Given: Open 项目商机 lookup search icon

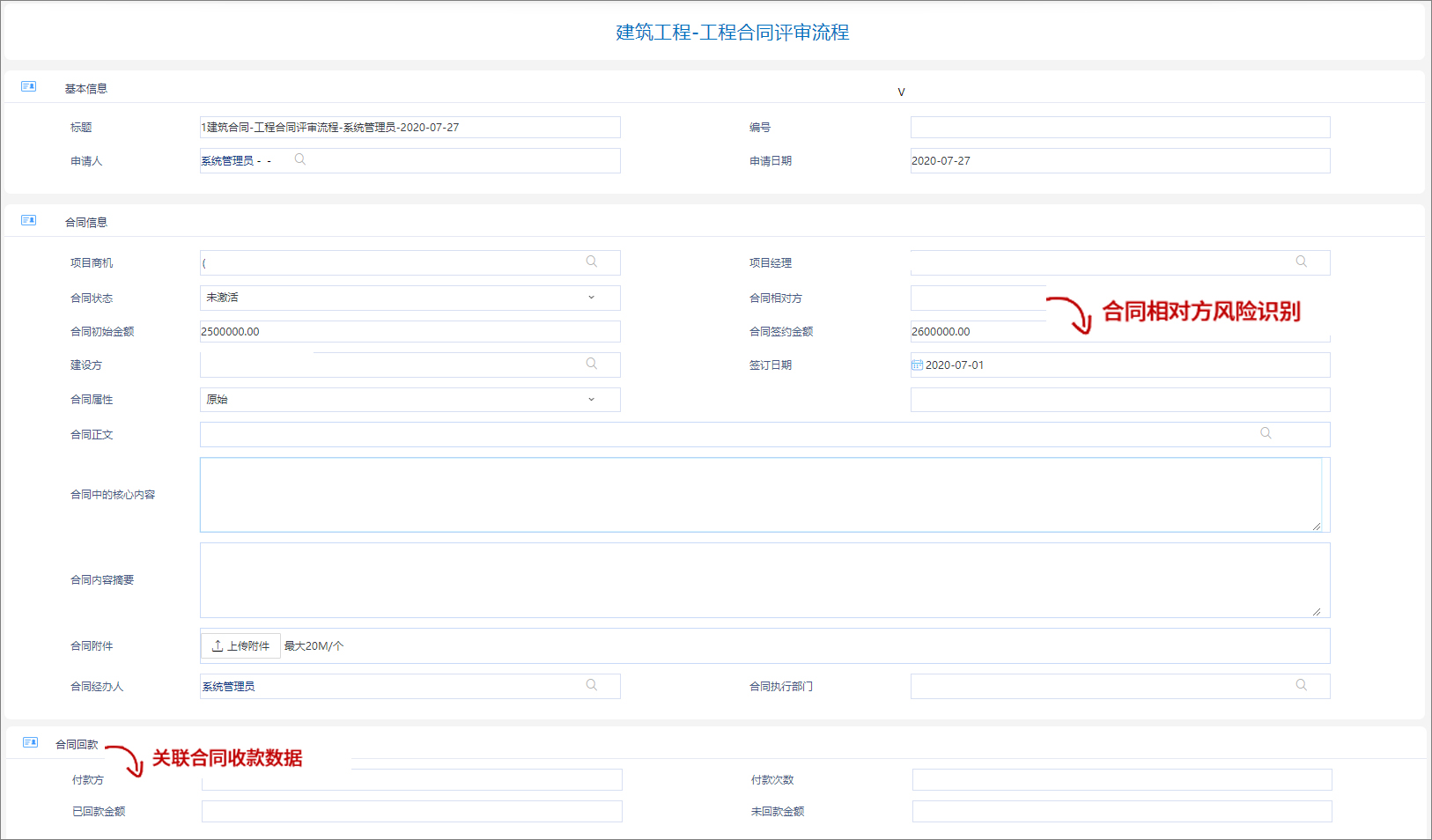Looking at the screenshot, I should point(592,262).
